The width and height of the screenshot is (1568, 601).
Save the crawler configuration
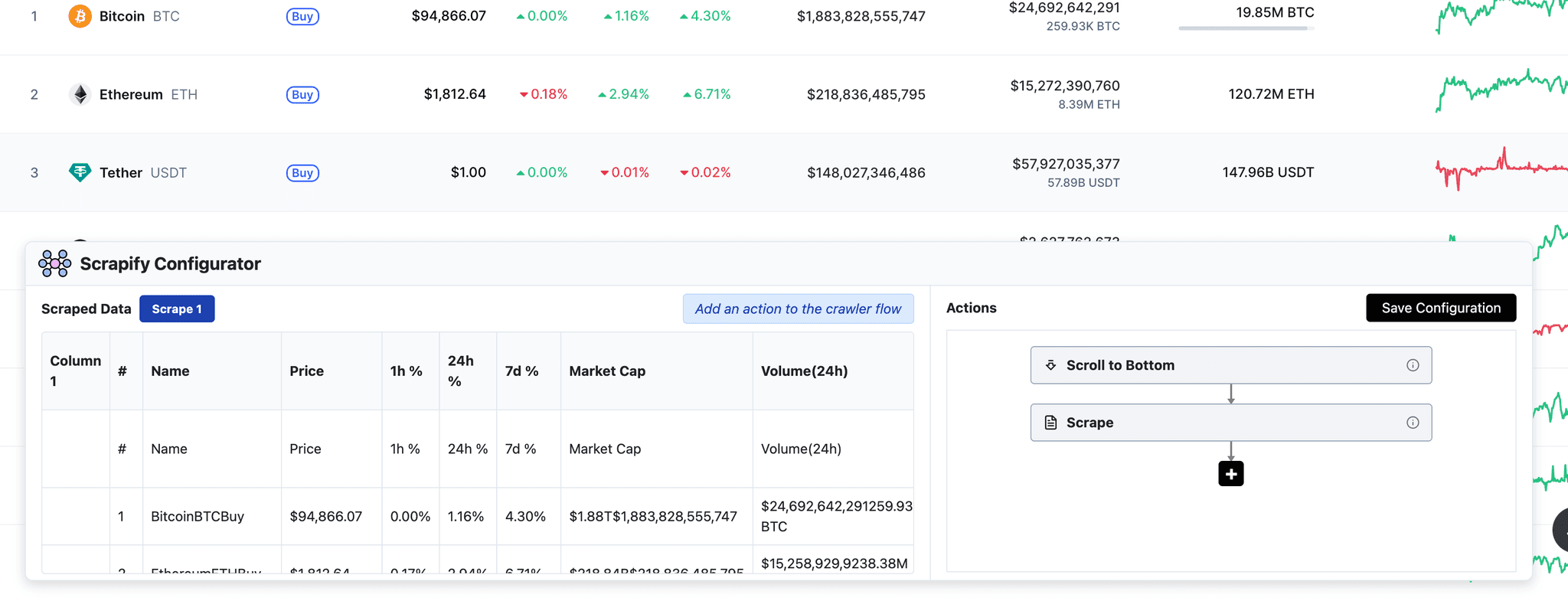pos(1441,308)
